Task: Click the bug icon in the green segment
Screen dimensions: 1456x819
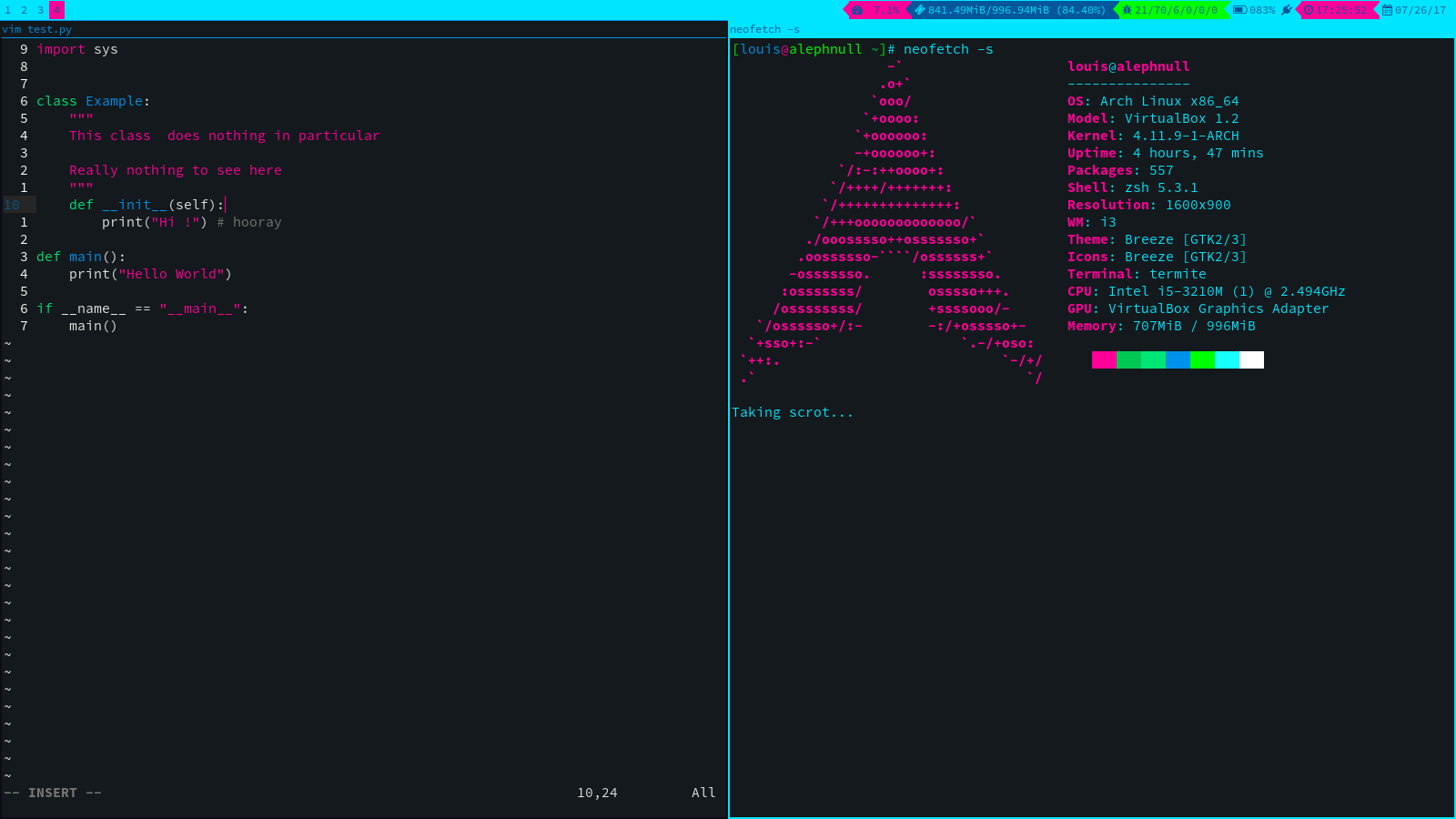Action: coord(1127,10)
